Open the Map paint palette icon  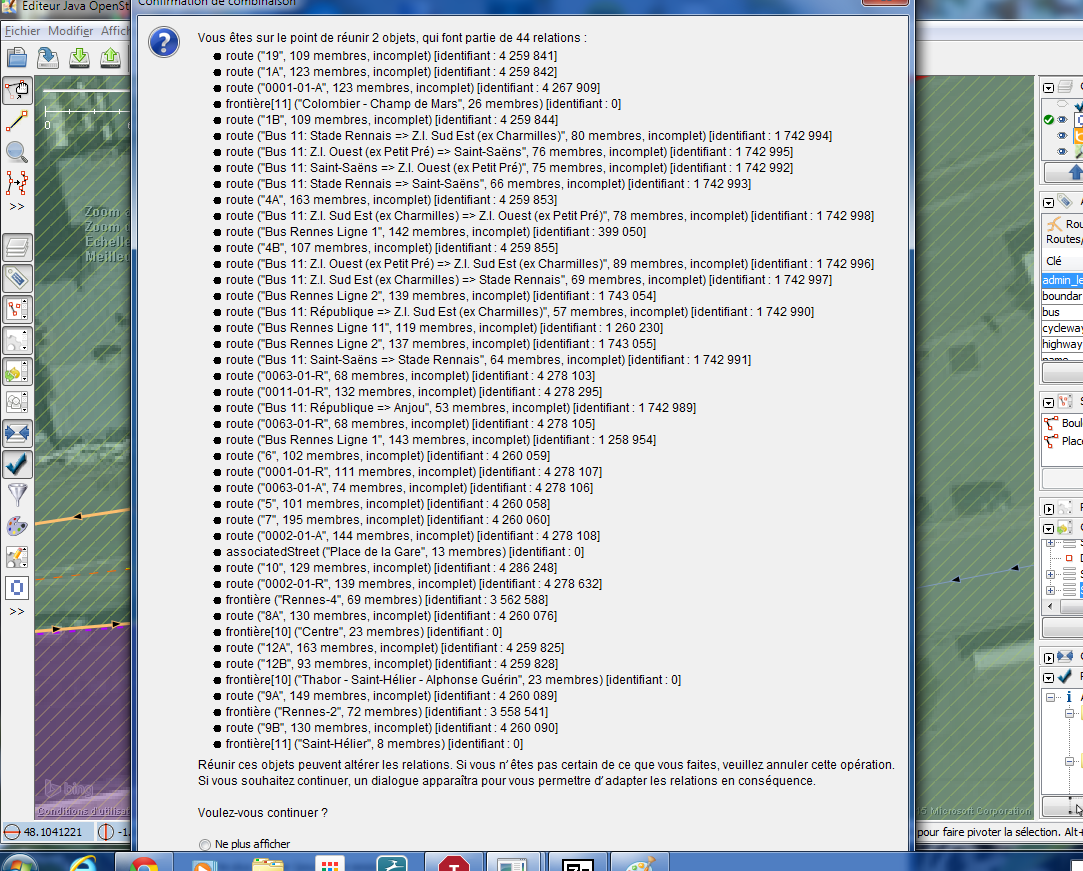pos(17,526)
